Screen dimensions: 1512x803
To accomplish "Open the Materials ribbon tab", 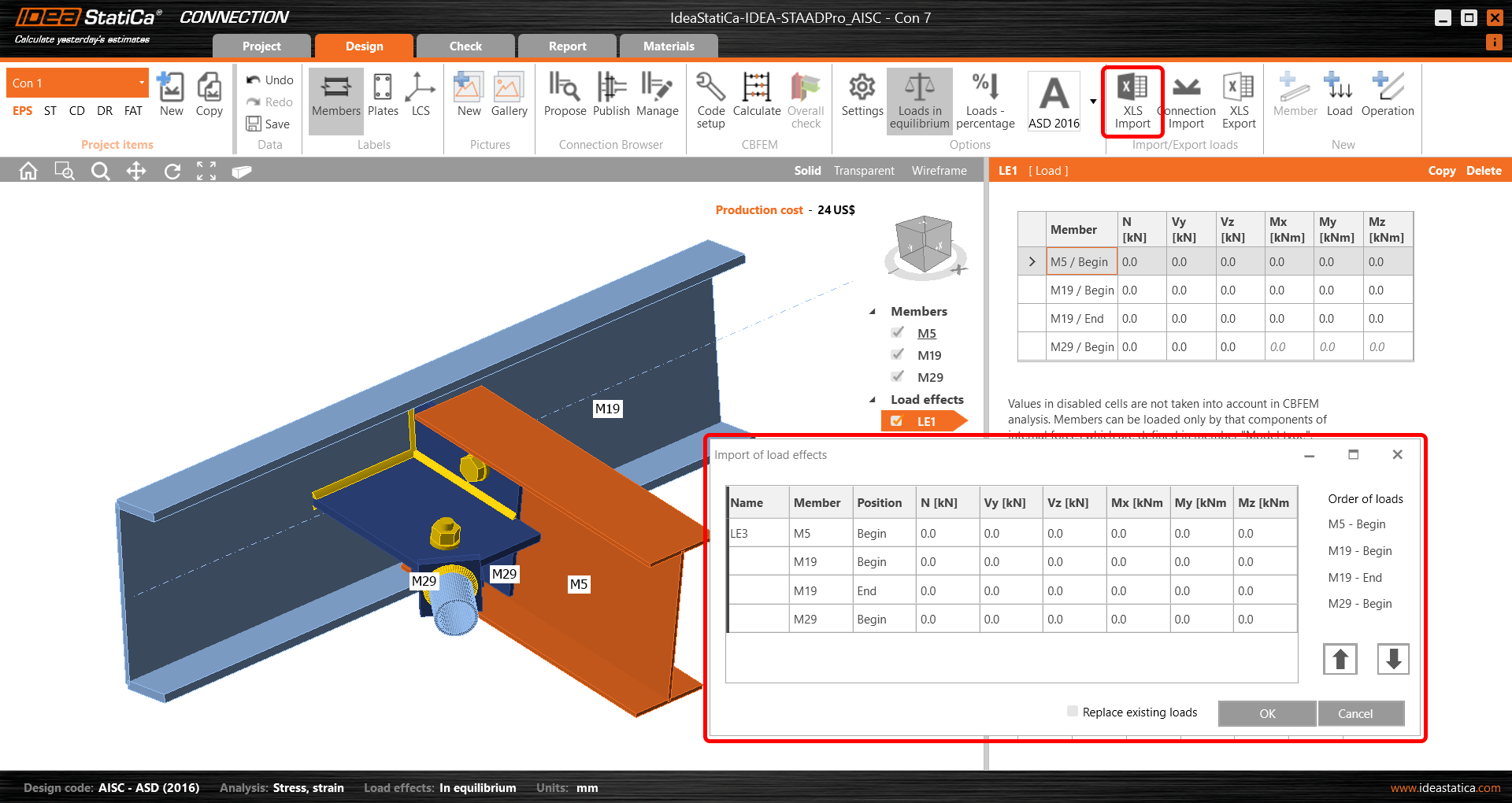I will point(668,46).
